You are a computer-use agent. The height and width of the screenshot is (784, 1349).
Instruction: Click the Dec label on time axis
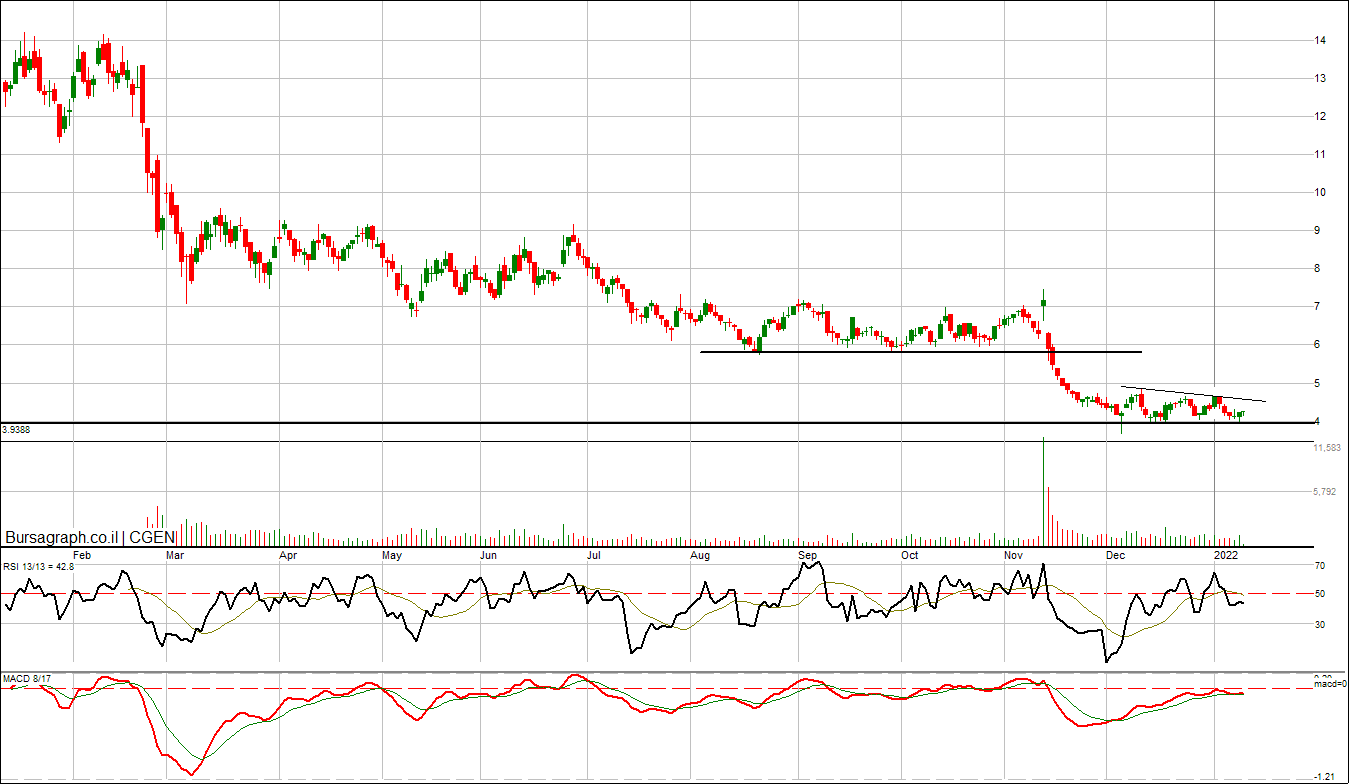(x=1115, y=554)
